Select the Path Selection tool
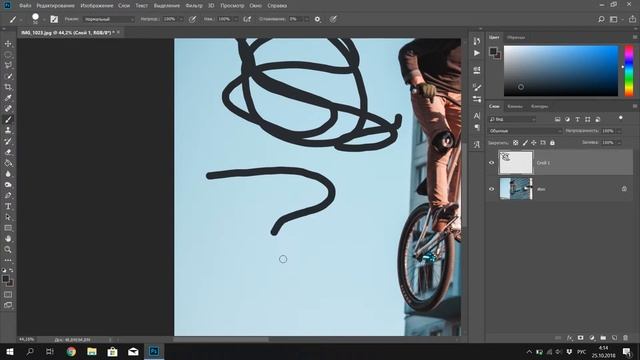Image resolution: width=640 pixels, height=360 pixels. pyautogui.click(x=8, y=217)
